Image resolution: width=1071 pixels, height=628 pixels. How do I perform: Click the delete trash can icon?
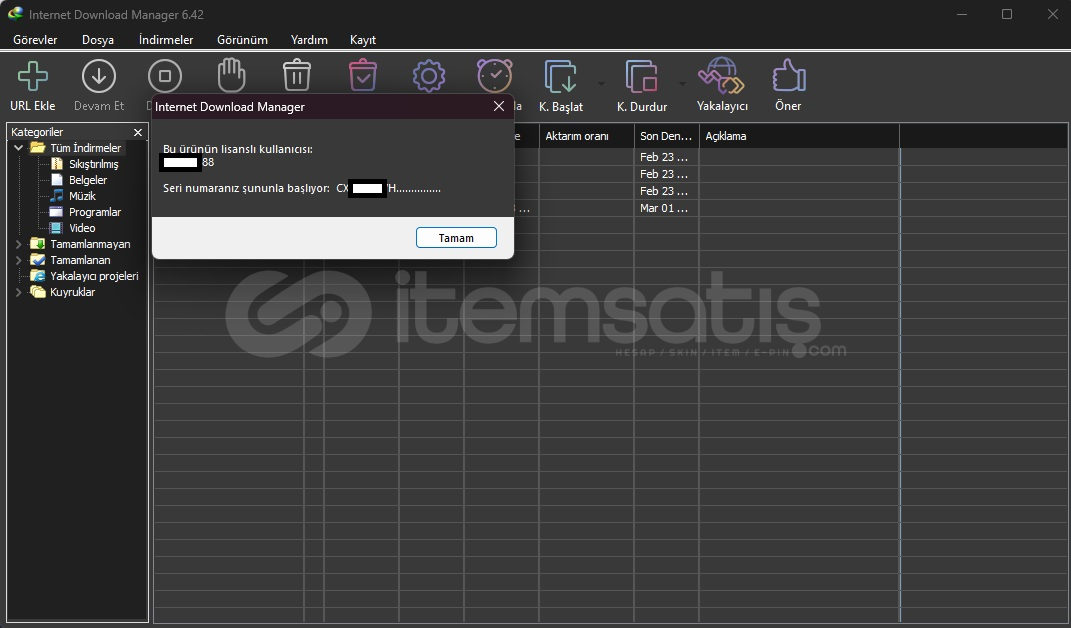coord(297,75)
